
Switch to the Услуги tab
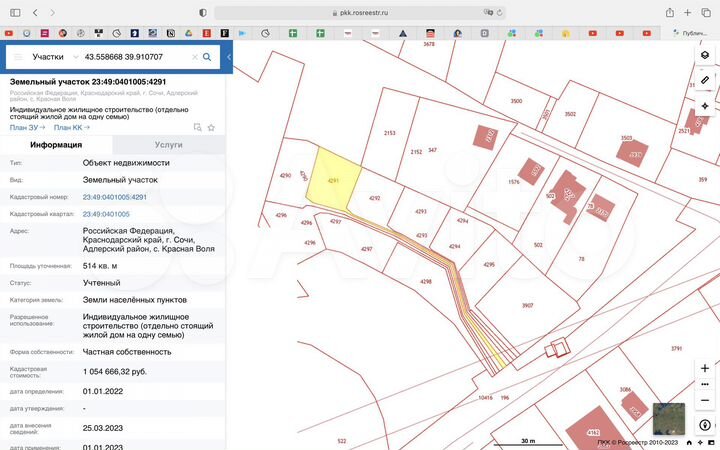[x=168, y=145]
